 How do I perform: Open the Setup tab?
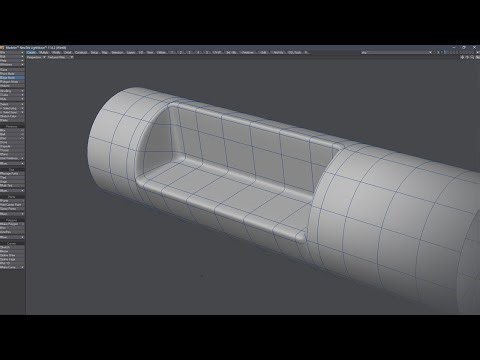pyautogui.click(x=94, y=52)
